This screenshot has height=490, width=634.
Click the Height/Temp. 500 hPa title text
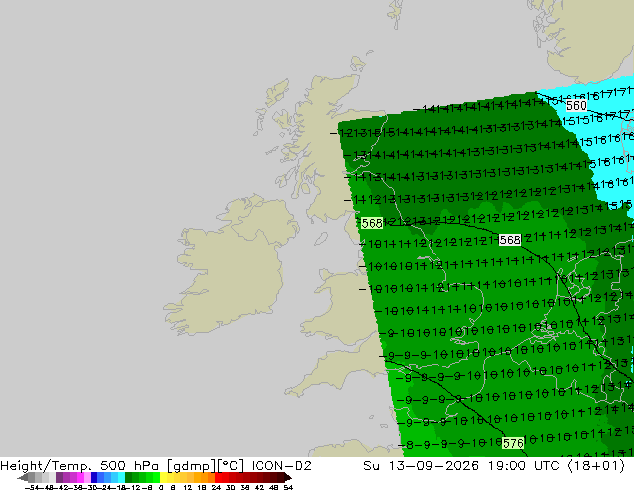(81, 466)
